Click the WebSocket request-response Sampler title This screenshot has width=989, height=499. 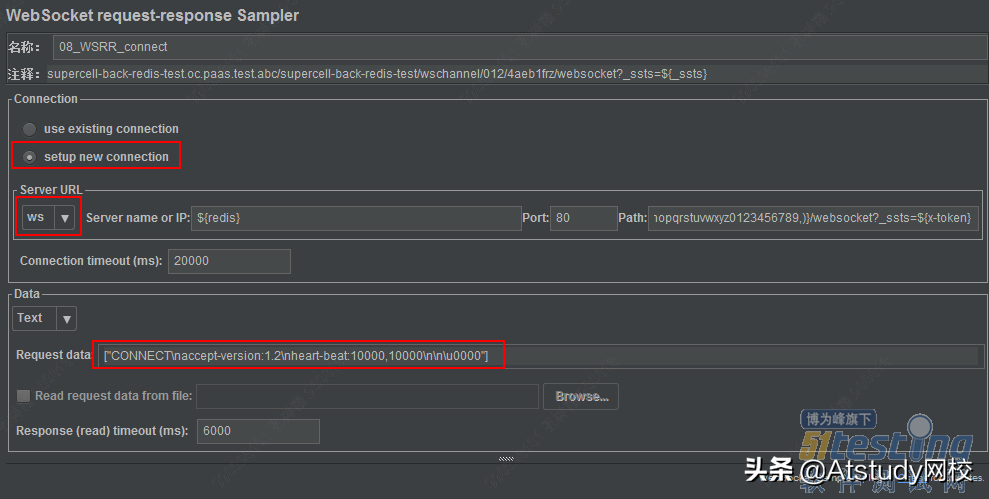coord(153,16)
